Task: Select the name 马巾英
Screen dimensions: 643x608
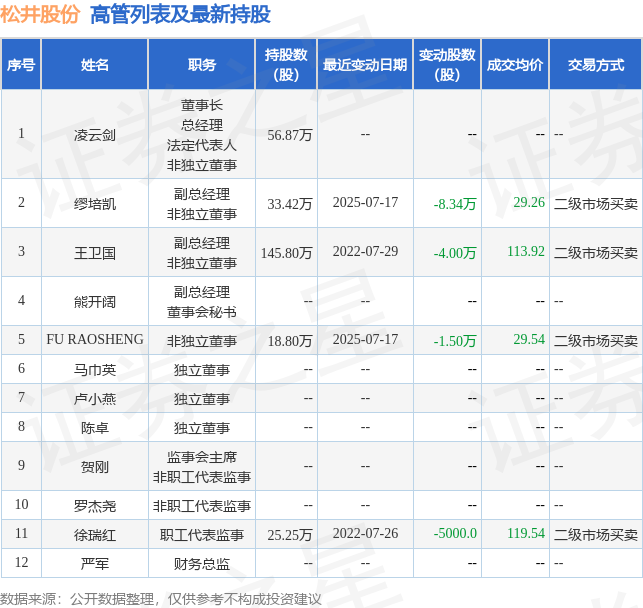Action: [x=95, y=370]
